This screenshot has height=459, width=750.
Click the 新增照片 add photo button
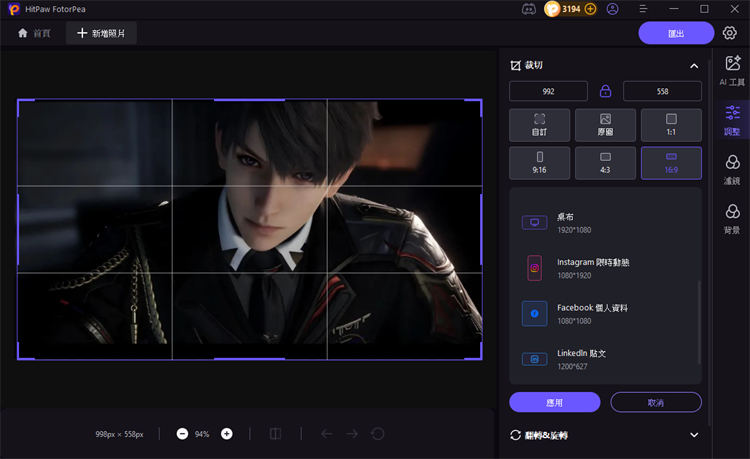[x=101, y=33]
